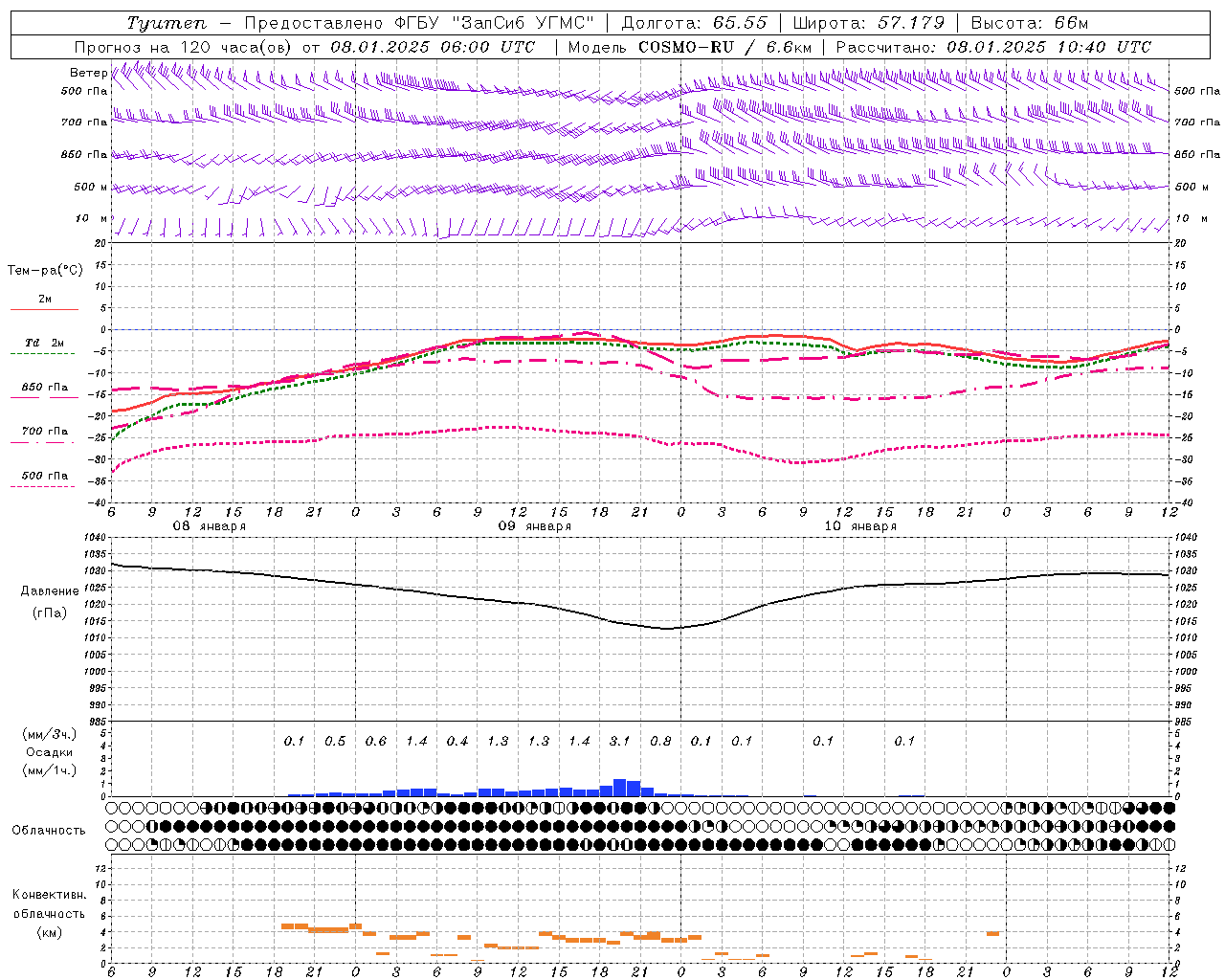Click the "0.4" precipitation total value

[457, 741]
